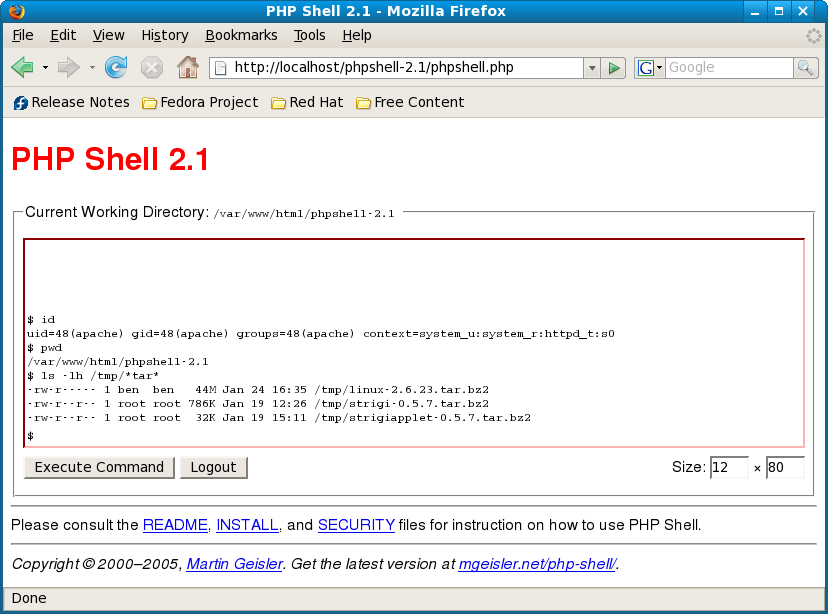Open the README link
Screen dimensions: 828x614
175,525
